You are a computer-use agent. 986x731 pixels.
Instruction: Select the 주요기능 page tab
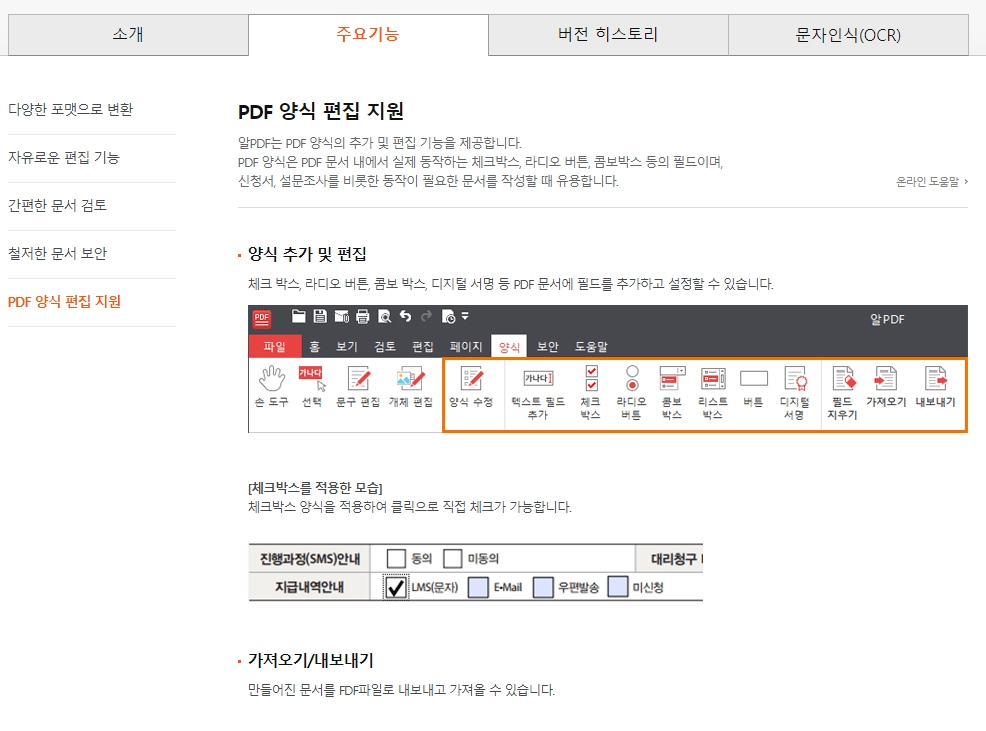[x=368, y=35]
